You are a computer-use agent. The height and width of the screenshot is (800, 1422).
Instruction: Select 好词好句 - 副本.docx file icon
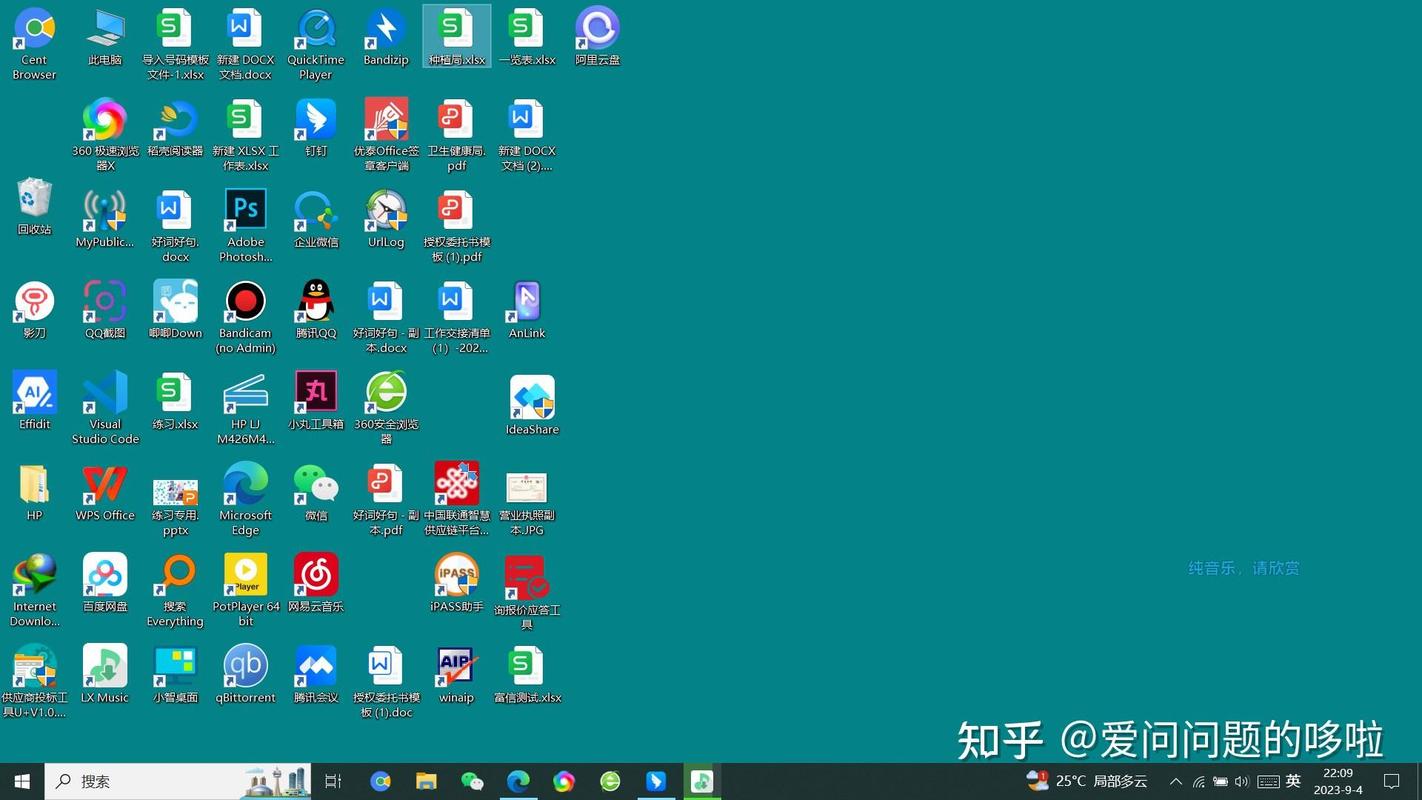pyautogui.click(x=386, y=302)
